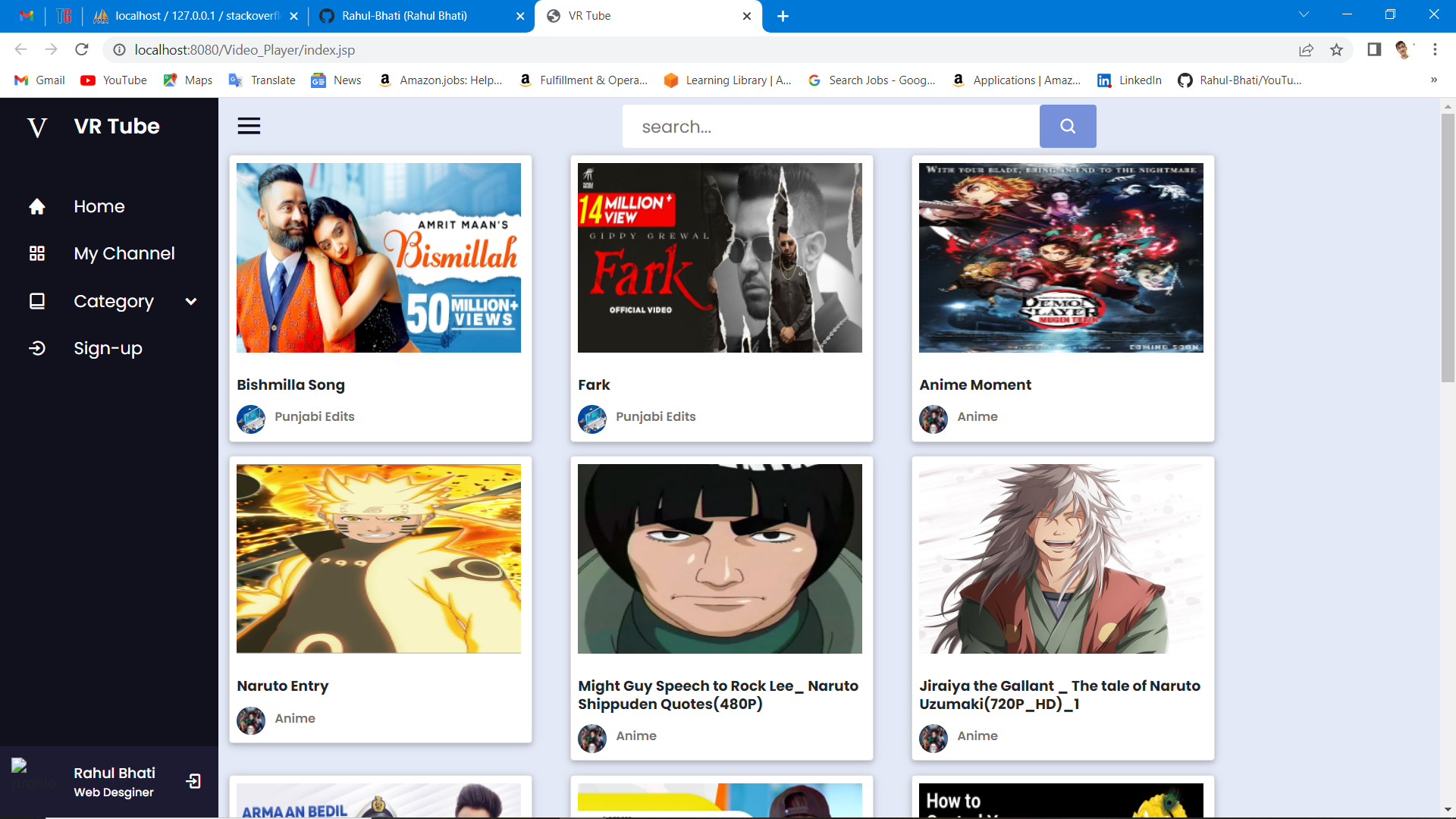Click the search input field
This screenshot has height=819, width=1456.
click(830, 127)
